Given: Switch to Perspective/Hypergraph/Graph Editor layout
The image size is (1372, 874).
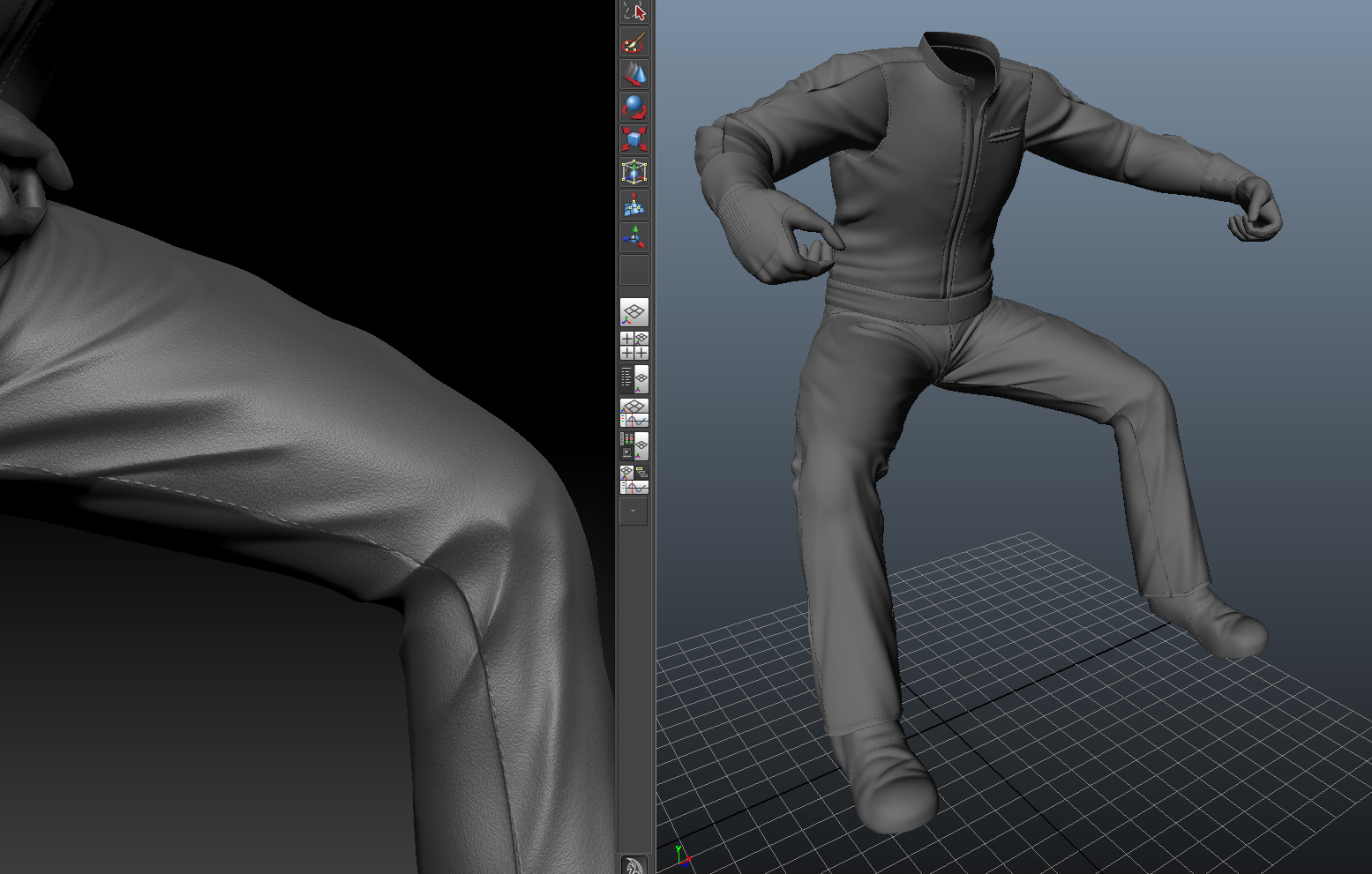Looking at the screenshot, I should click(634, 480).
